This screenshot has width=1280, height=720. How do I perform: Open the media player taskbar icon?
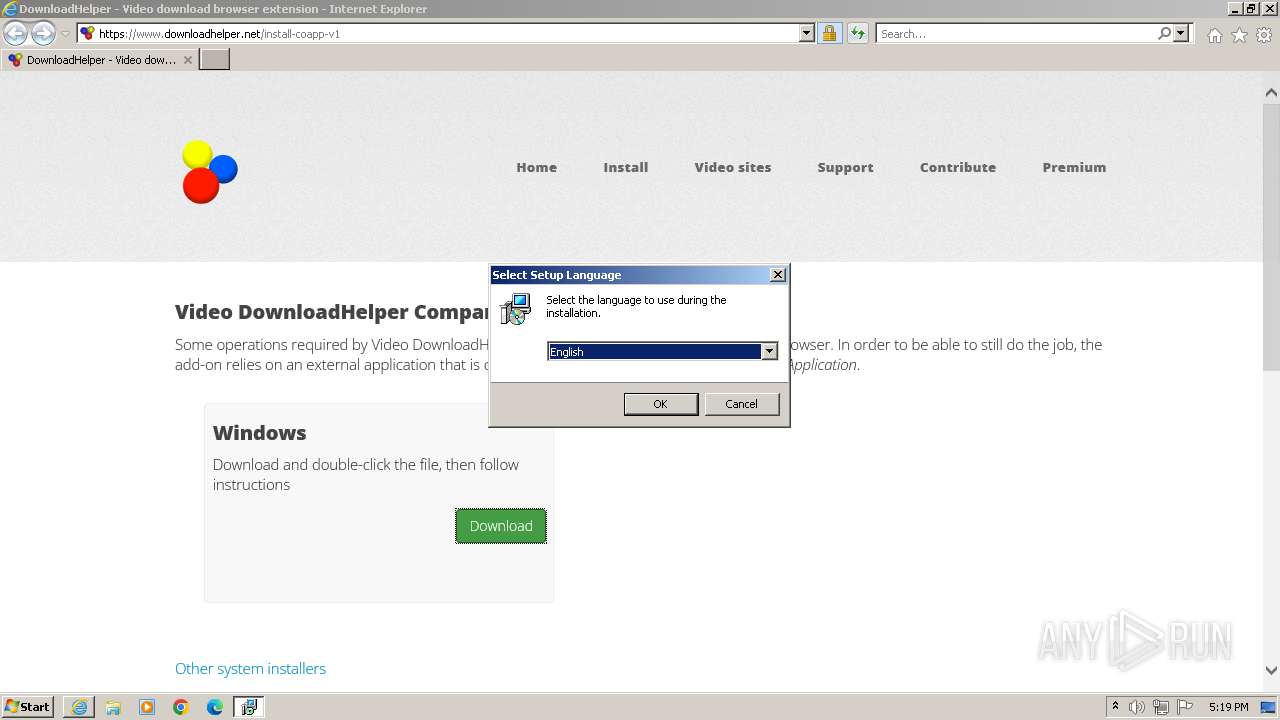point(147,707)
